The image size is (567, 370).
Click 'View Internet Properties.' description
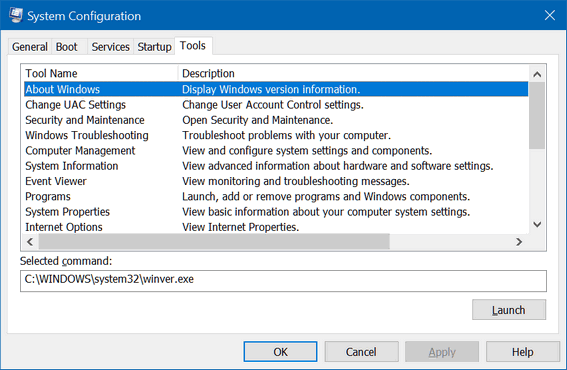240,227
